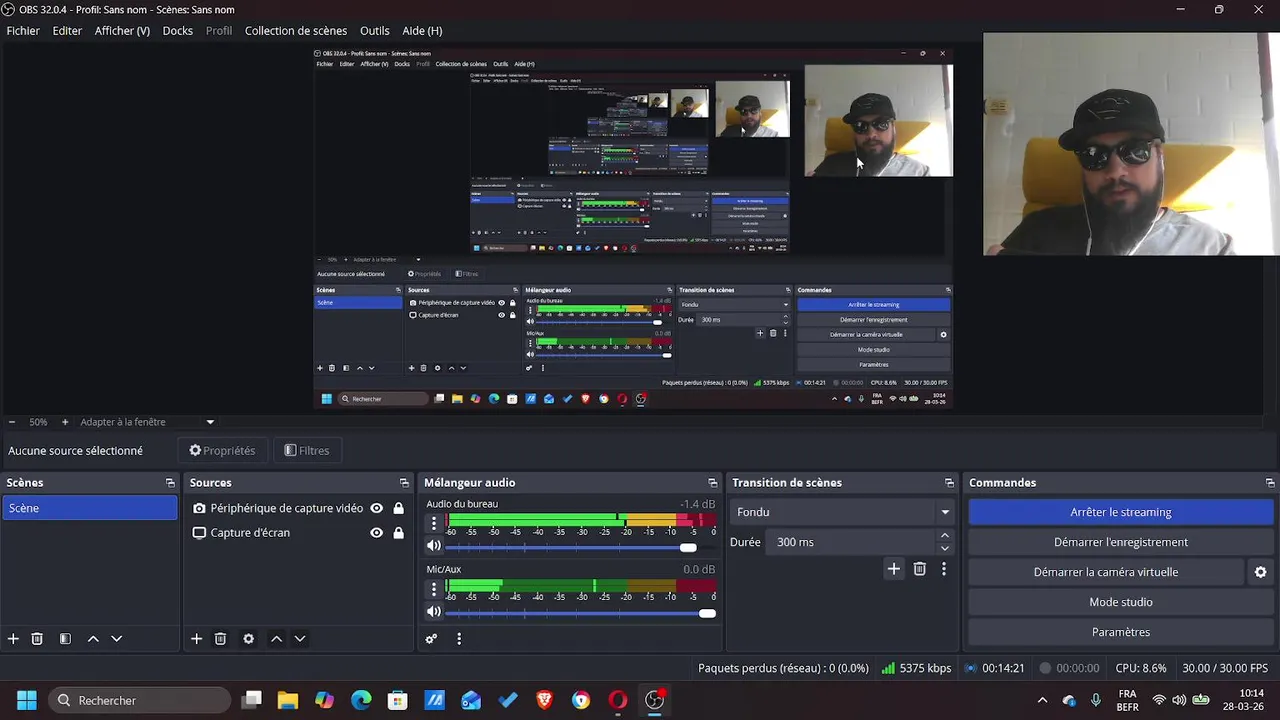
Task: Detach the Mélangeur audio dock float icon
Action: (712, 483)
